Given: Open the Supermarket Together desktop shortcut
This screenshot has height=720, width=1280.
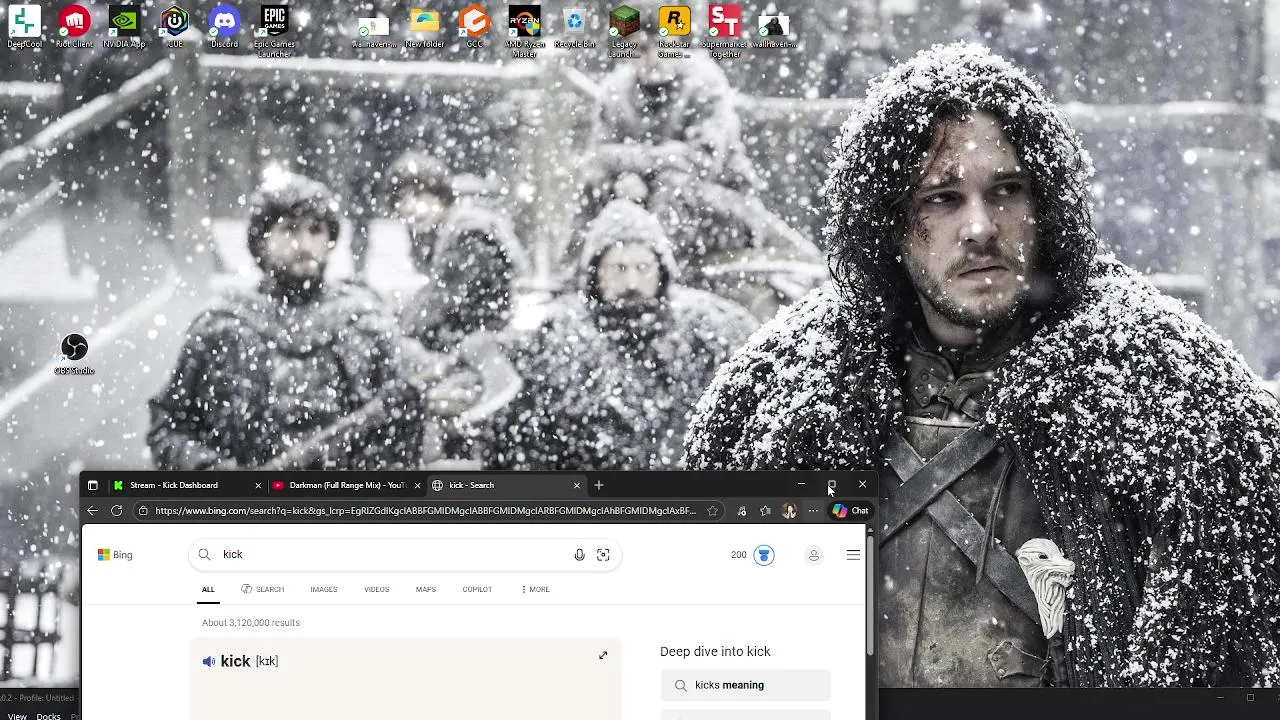Looking at the screenshot, I should 724,32.
